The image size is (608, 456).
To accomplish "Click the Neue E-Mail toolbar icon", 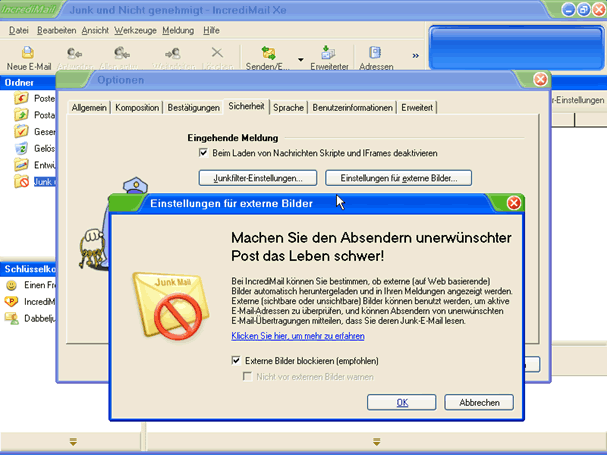I will click(28, 52).
